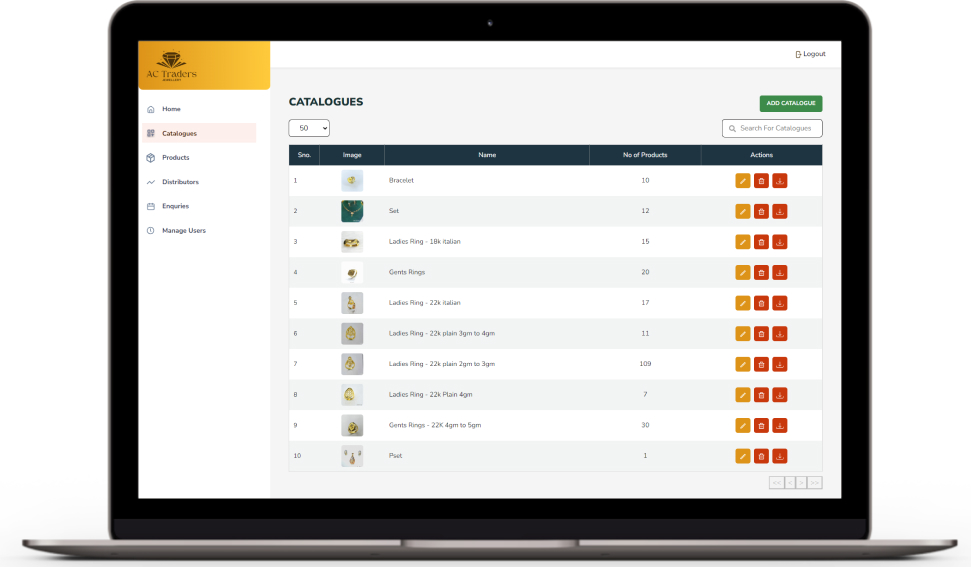This screenshot has height=567, width=971.
Task: Download the Ladies Ring - 22k Plain 4gm catalogue
Action: point(780,395)
